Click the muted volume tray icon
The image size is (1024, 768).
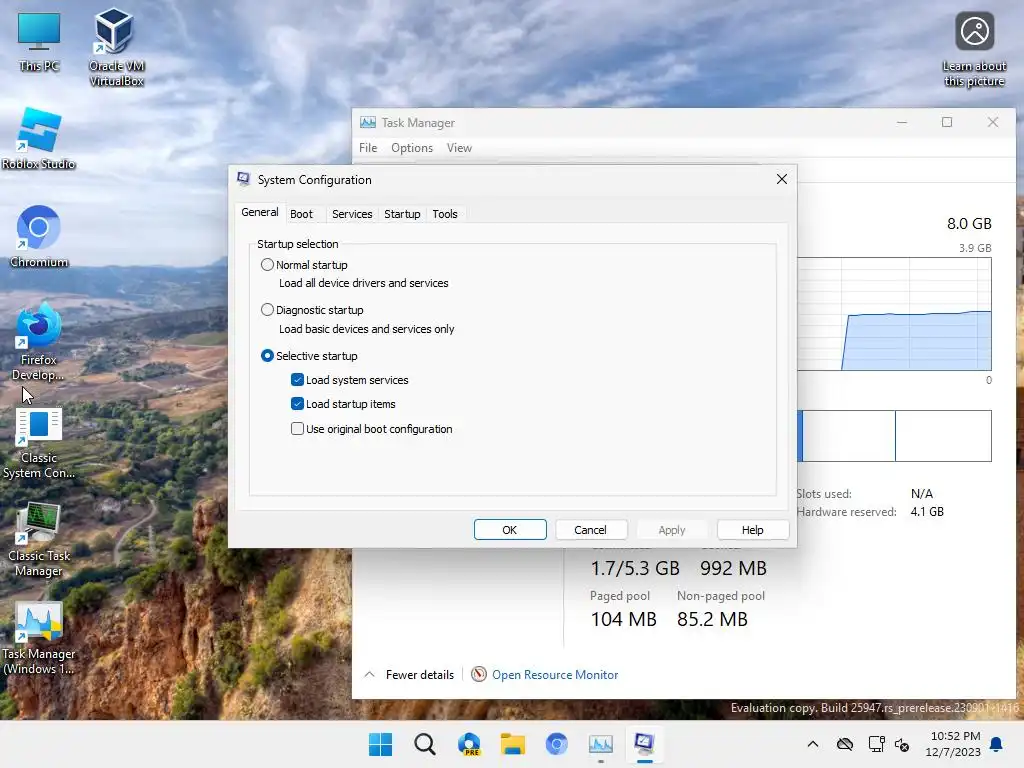[902, 744]
